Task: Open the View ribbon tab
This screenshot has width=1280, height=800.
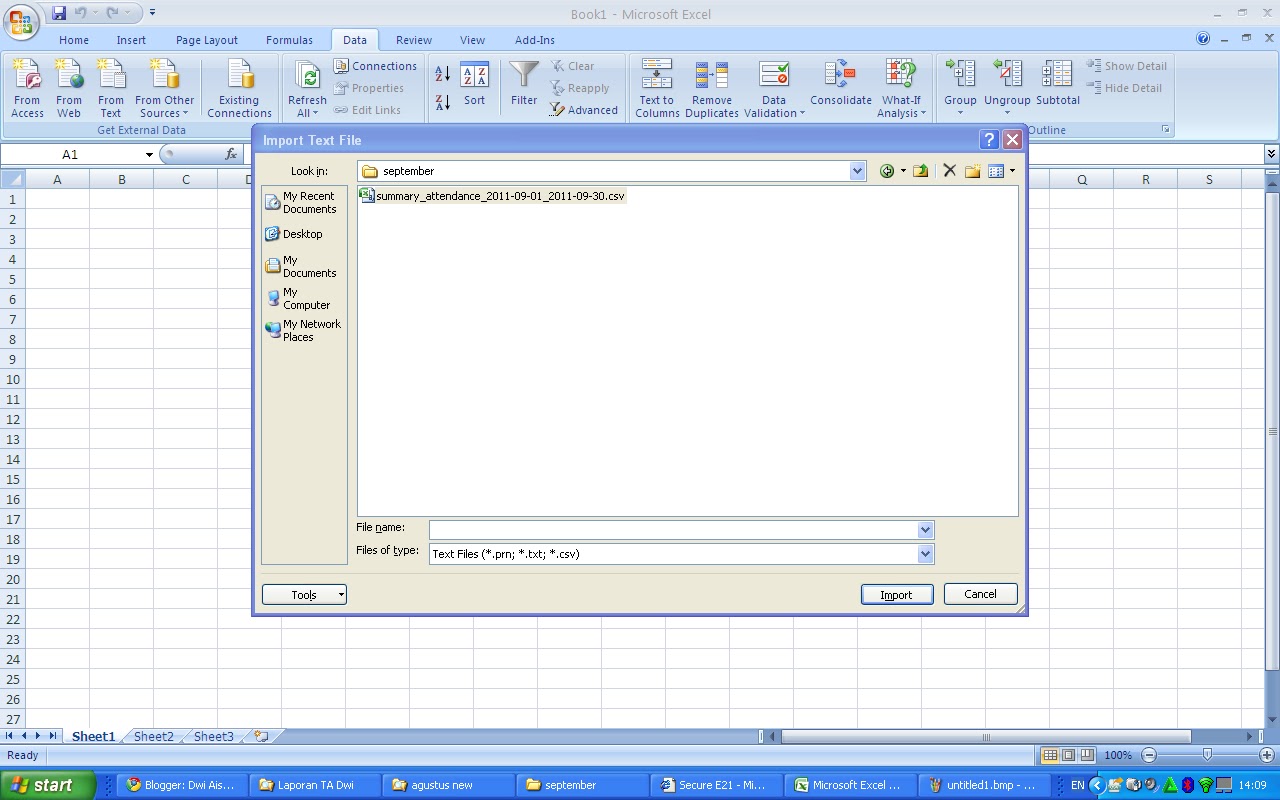Action: click(472, 40)
